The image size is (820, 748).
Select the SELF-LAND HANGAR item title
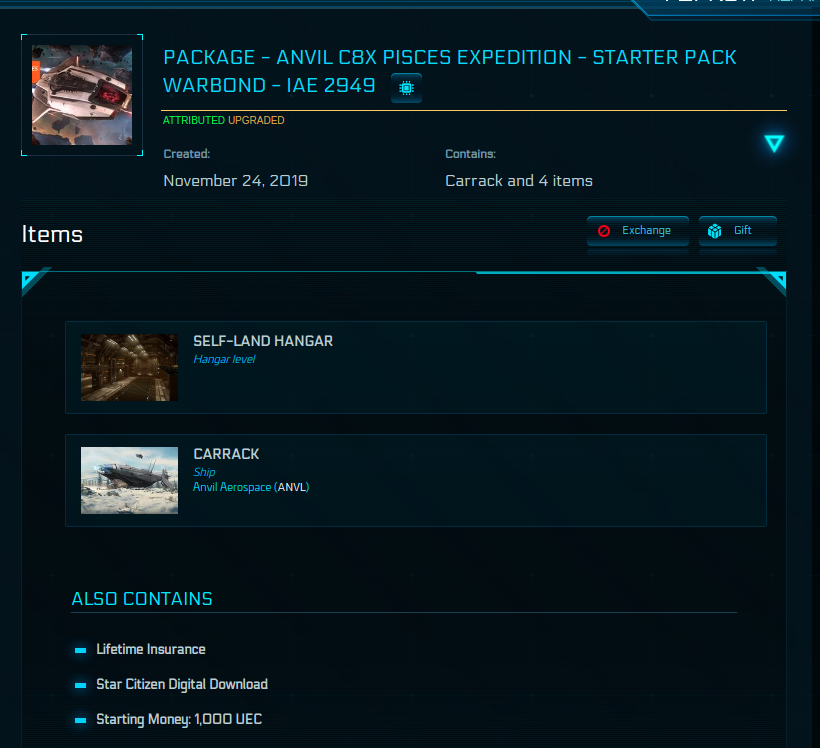tap(263, 341)
